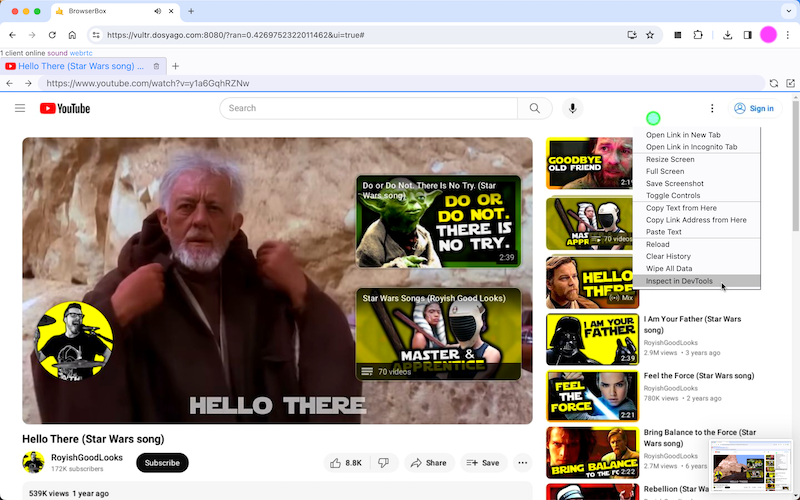
Task: Open Do or Do Not end-screen video
Action: point(439,221)
